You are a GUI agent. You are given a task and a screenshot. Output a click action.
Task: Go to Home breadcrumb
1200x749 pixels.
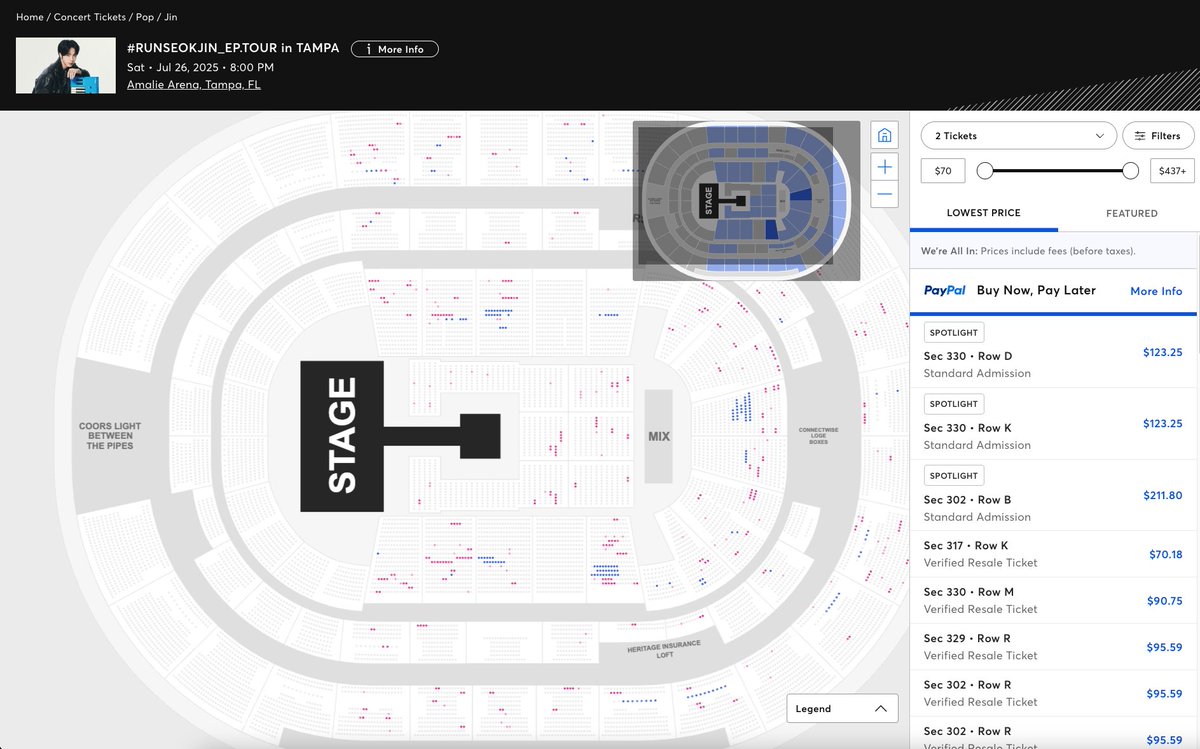pos(30,17)
